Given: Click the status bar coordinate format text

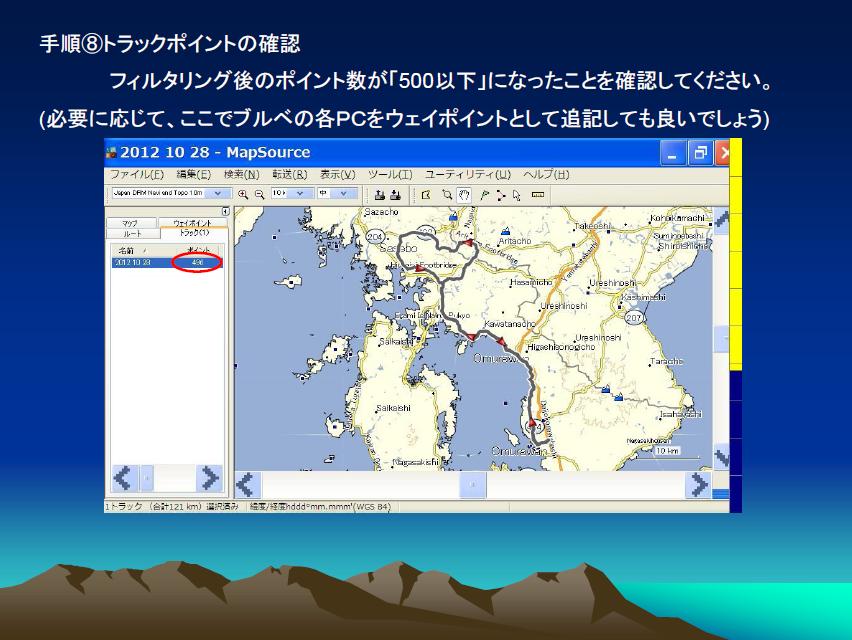Looking at the screenshot, I should (320, 507).
